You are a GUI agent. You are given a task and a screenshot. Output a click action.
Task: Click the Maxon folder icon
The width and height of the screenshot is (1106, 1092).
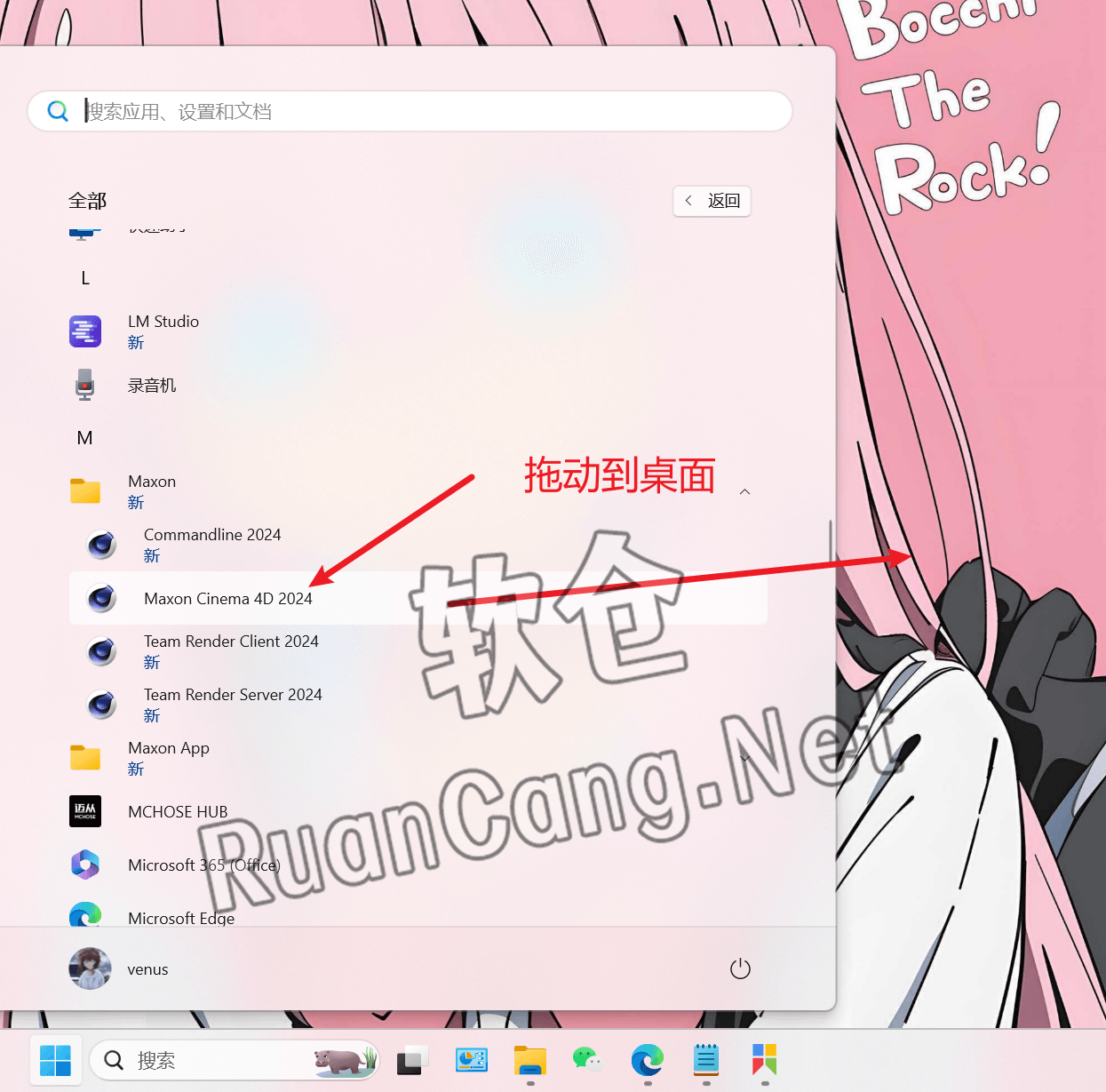pyautogui.click(x=85, y=491)
